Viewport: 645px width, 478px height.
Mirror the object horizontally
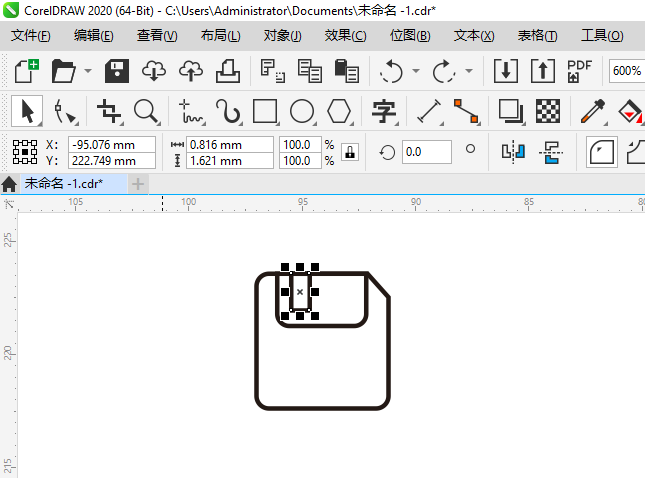click(513, 152)
